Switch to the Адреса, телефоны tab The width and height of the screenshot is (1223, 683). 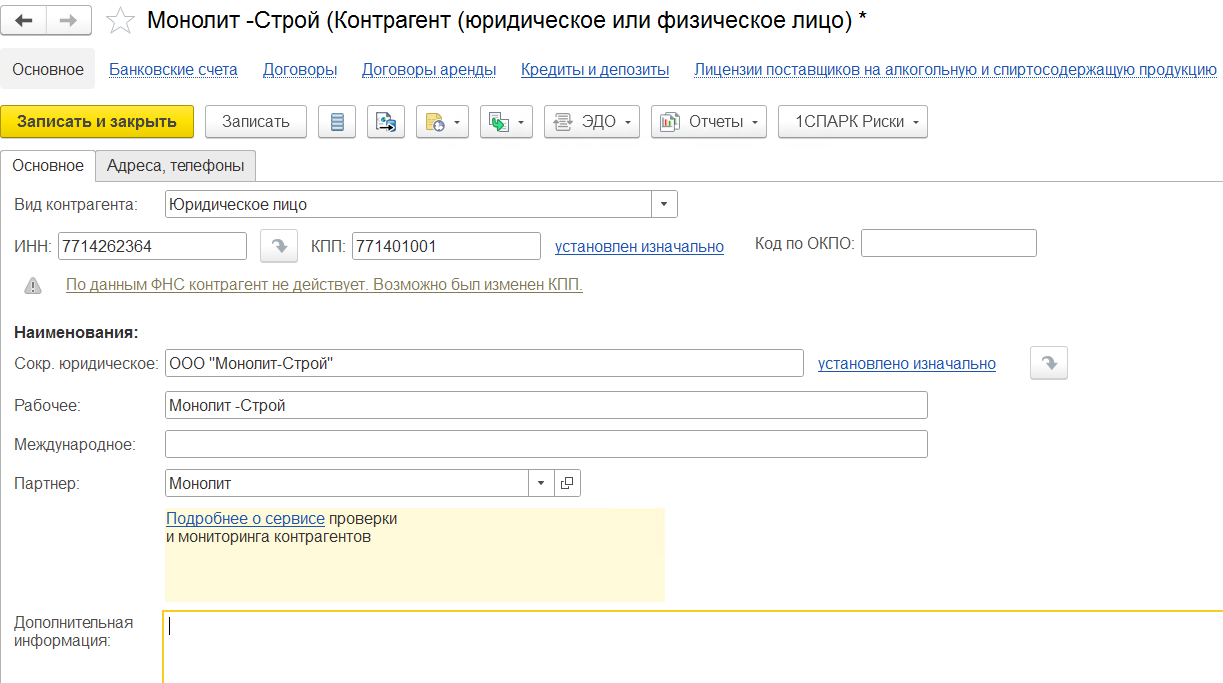[x=176, y=166]
